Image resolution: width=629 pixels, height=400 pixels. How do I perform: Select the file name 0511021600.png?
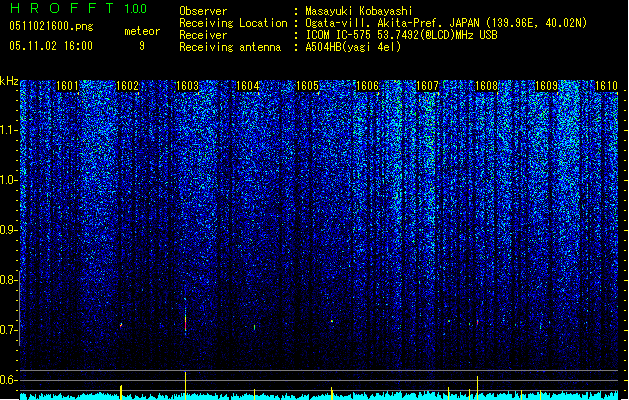pos(51,26)
